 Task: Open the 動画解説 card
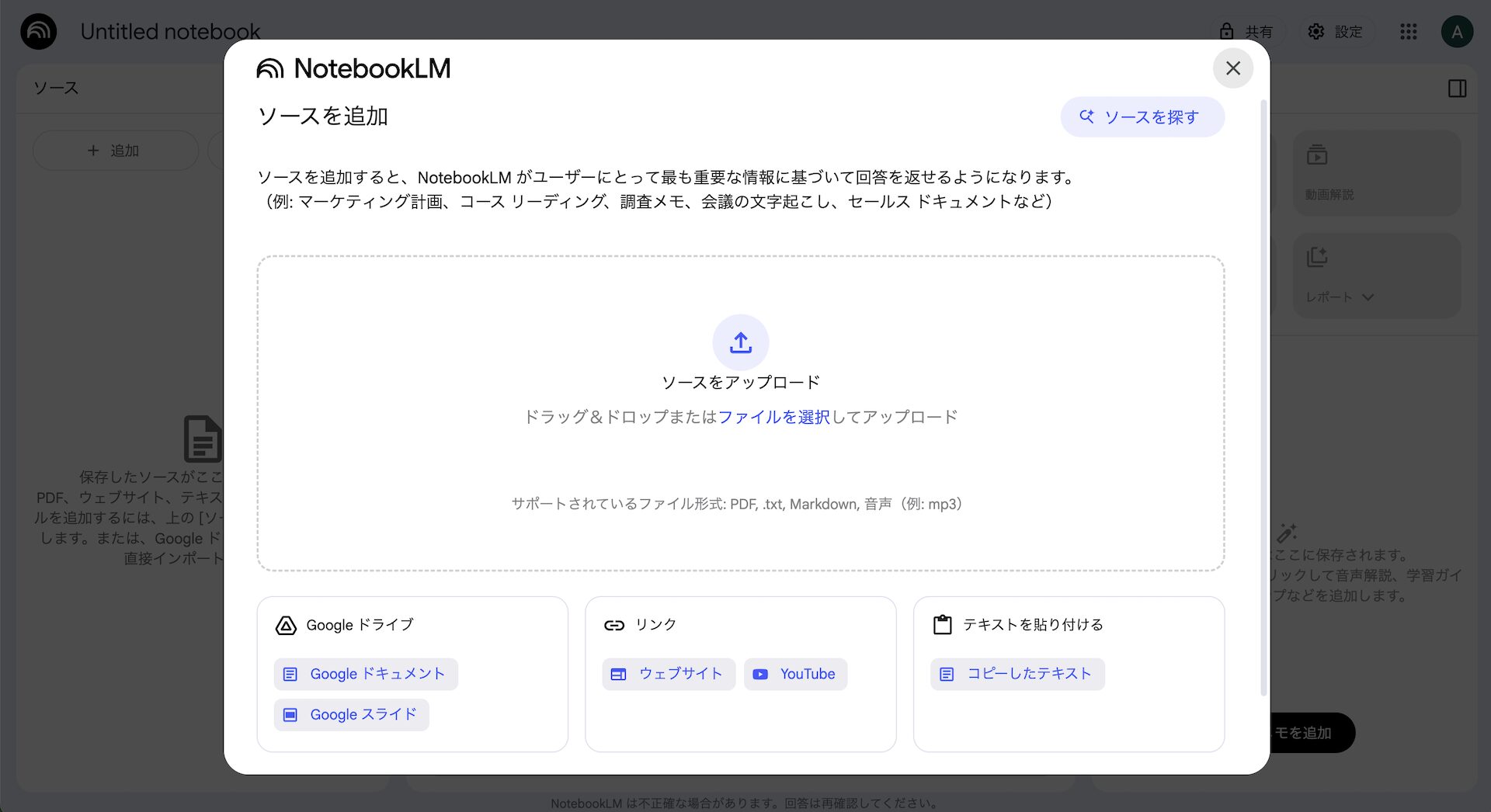click(x=1377, y=173)
